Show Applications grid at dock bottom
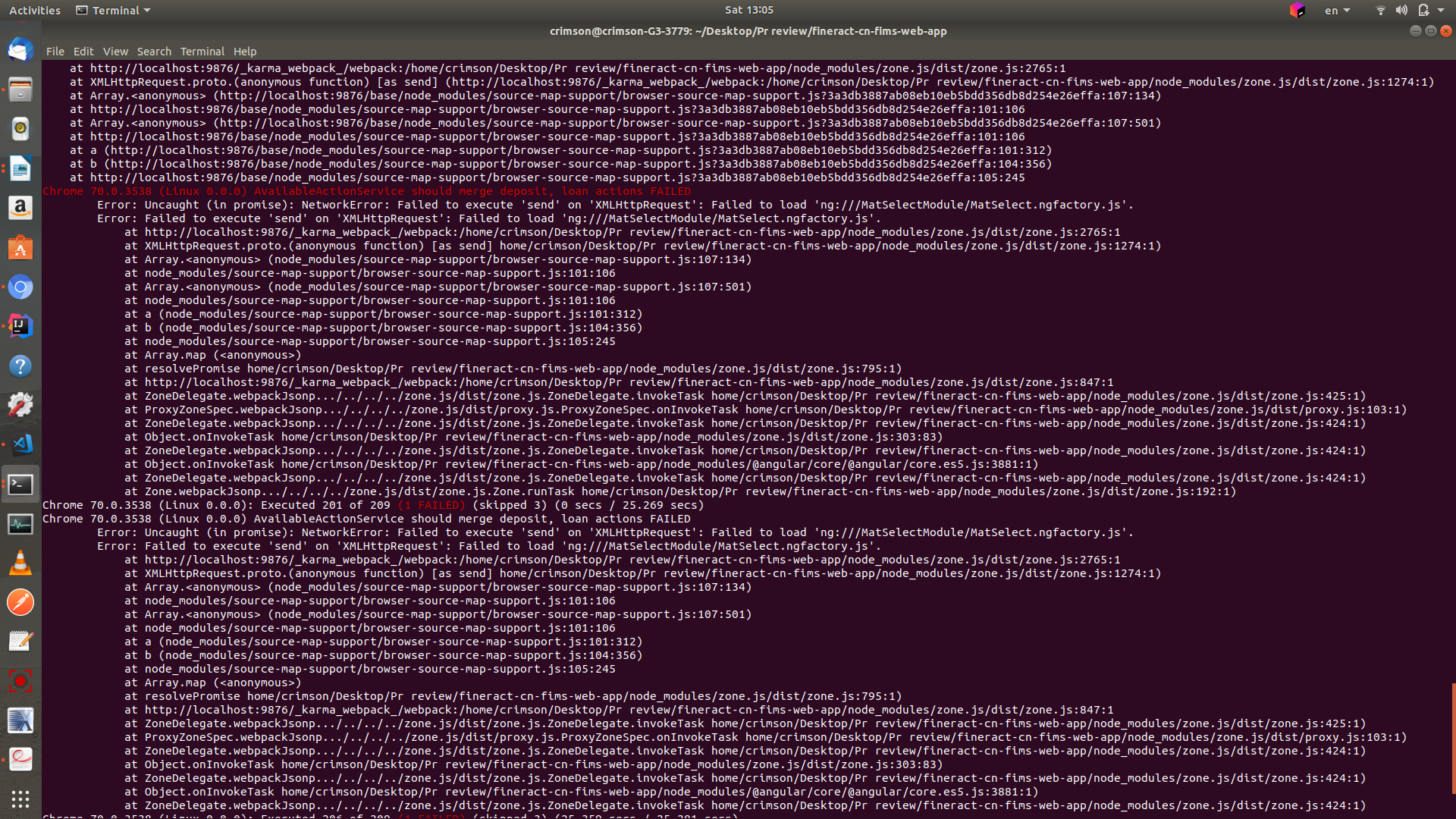 pos(20,799)
